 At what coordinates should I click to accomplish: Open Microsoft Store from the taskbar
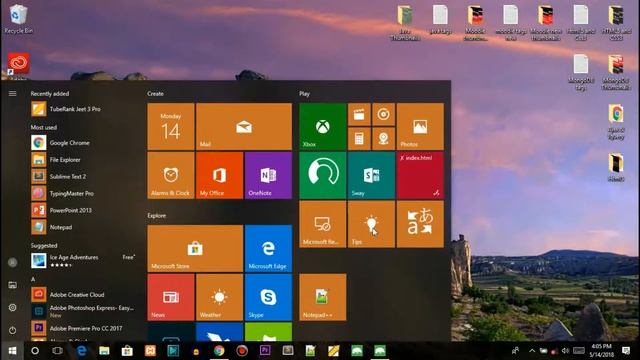tap(127, 351)
